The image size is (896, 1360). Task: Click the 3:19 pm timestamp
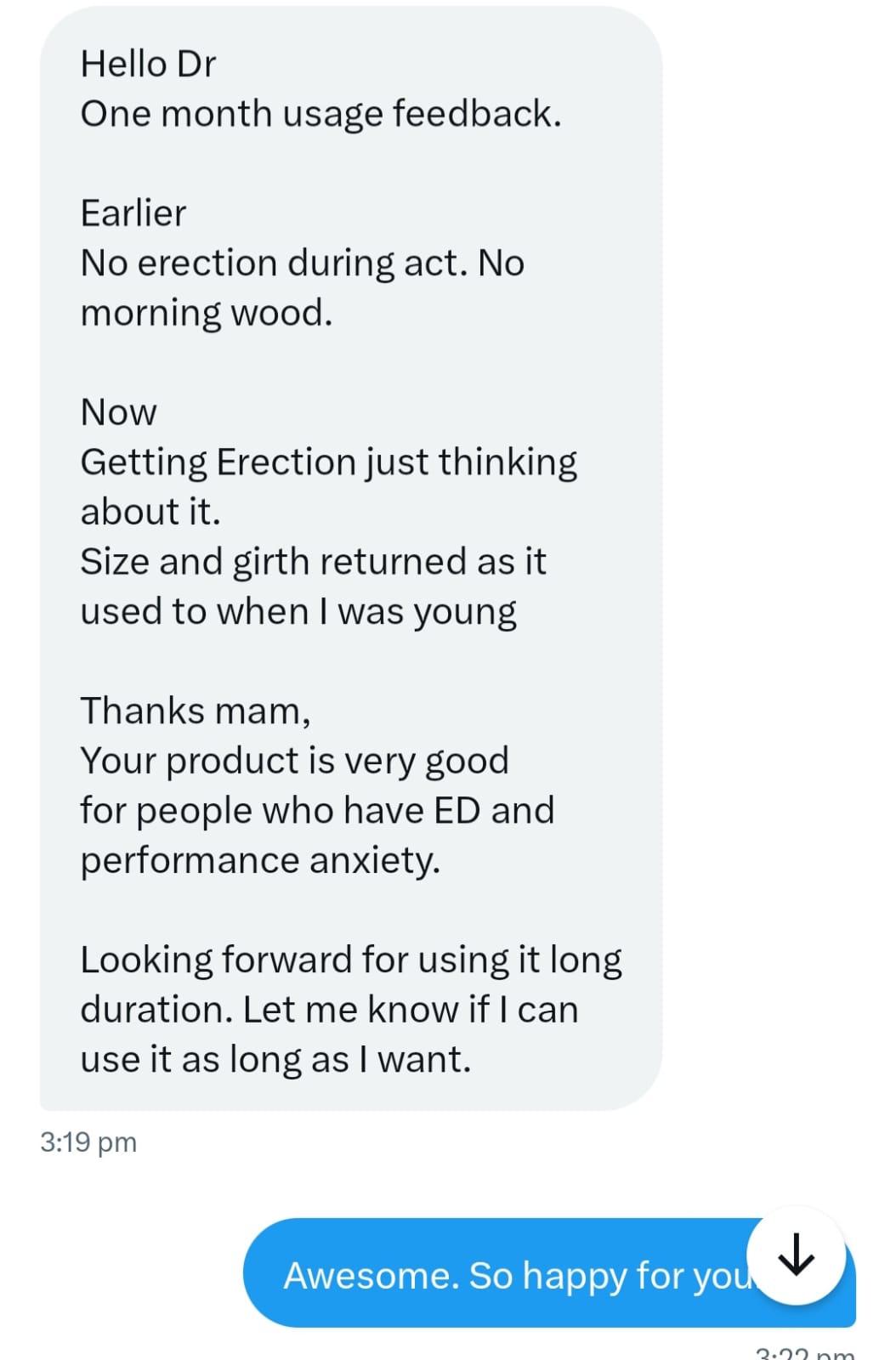coord(88,1142)
